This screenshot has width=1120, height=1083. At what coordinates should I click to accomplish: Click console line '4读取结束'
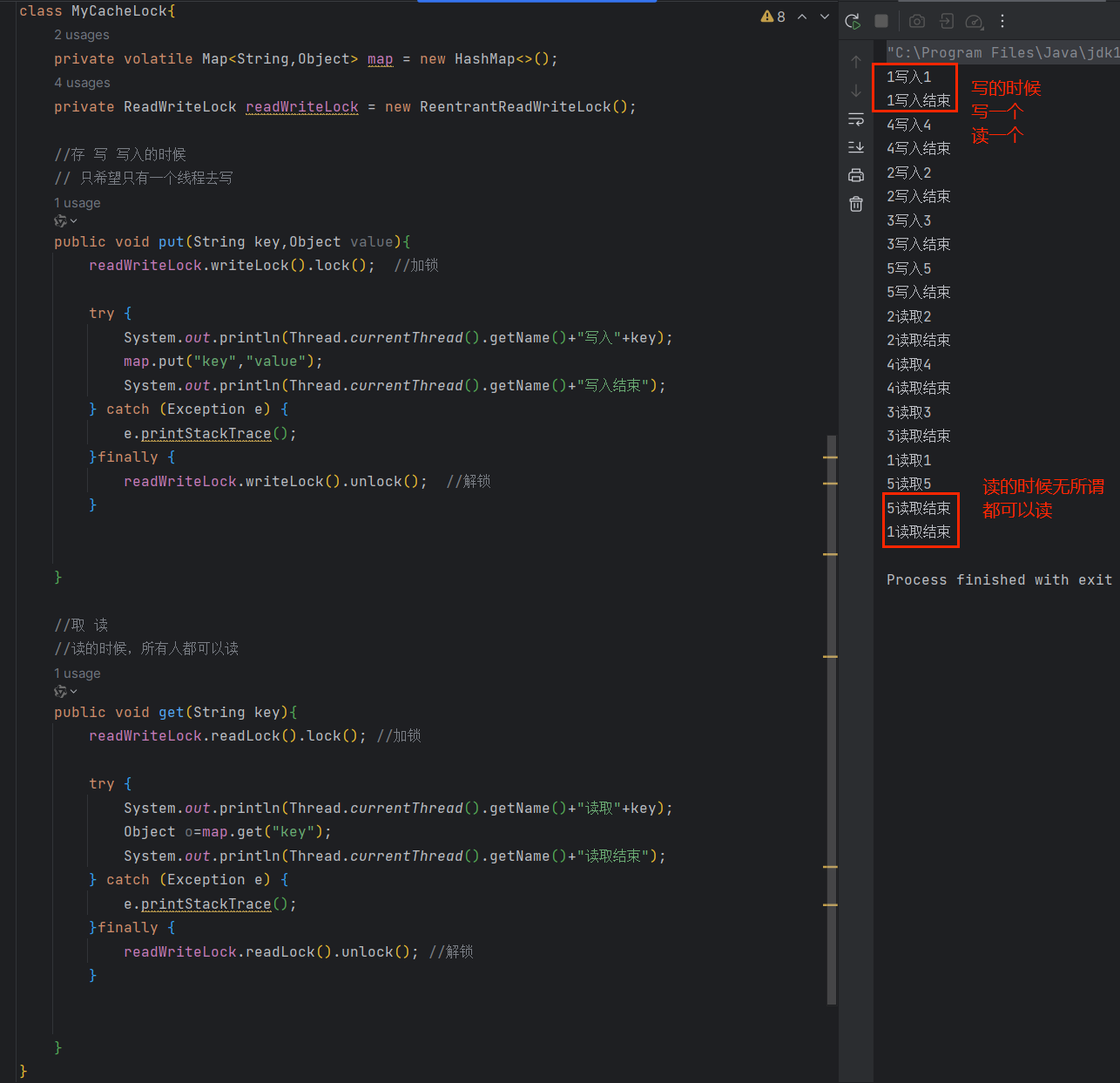pyautogui.click(x=919, y=389)
